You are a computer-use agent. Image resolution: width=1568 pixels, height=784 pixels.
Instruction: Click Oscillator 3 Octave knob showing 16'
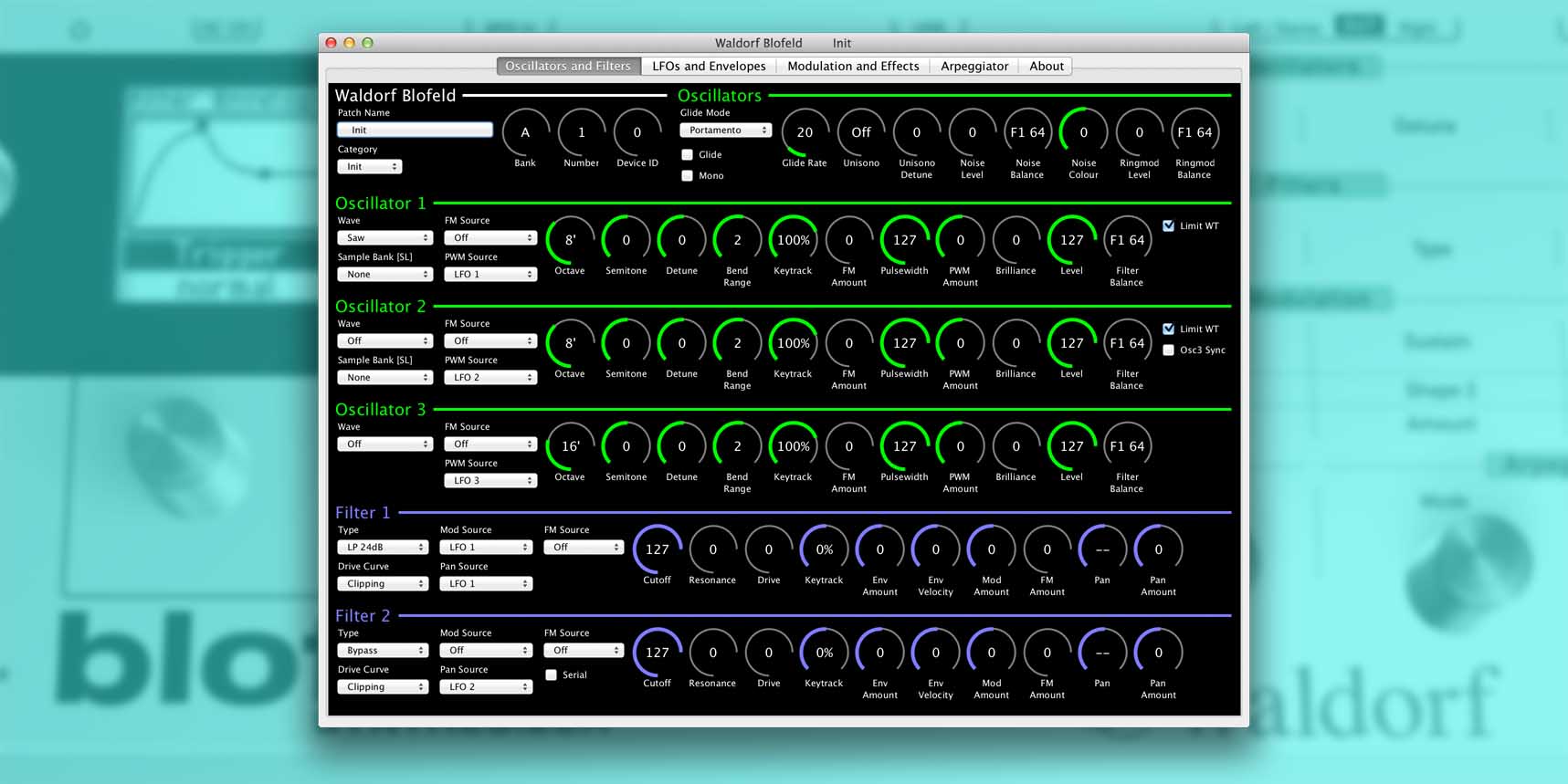click(570, 446)
